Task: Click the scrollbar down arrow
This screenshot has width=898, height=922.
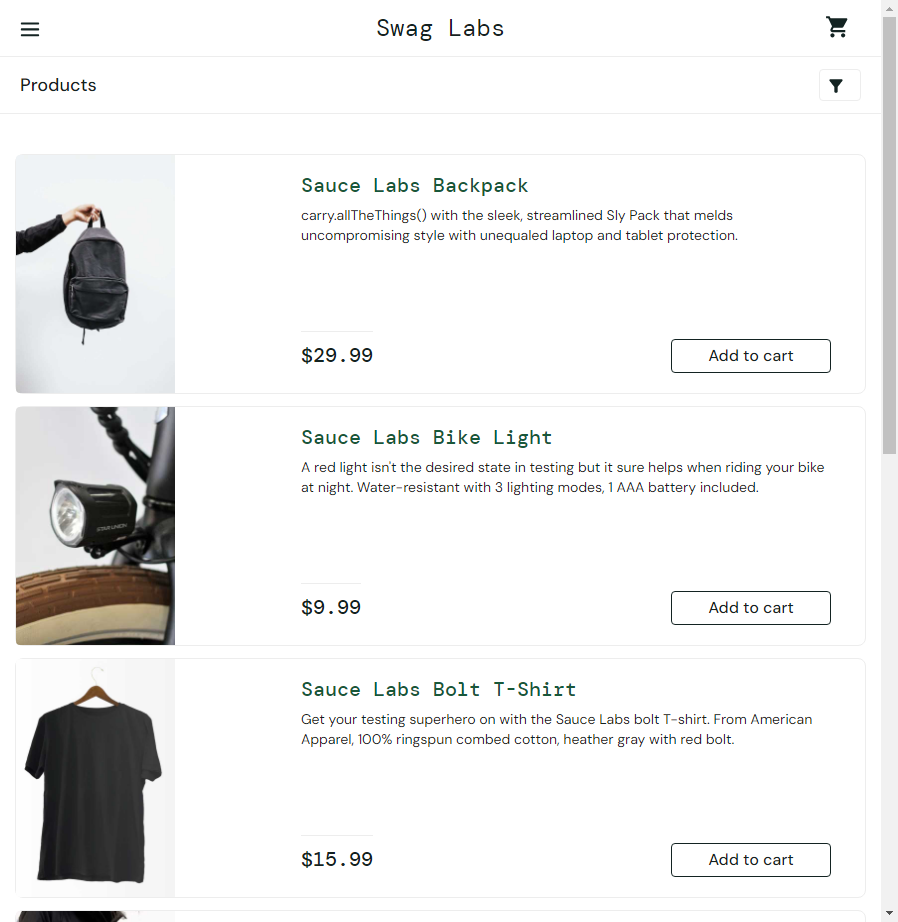Action: (x=889, y=913)
